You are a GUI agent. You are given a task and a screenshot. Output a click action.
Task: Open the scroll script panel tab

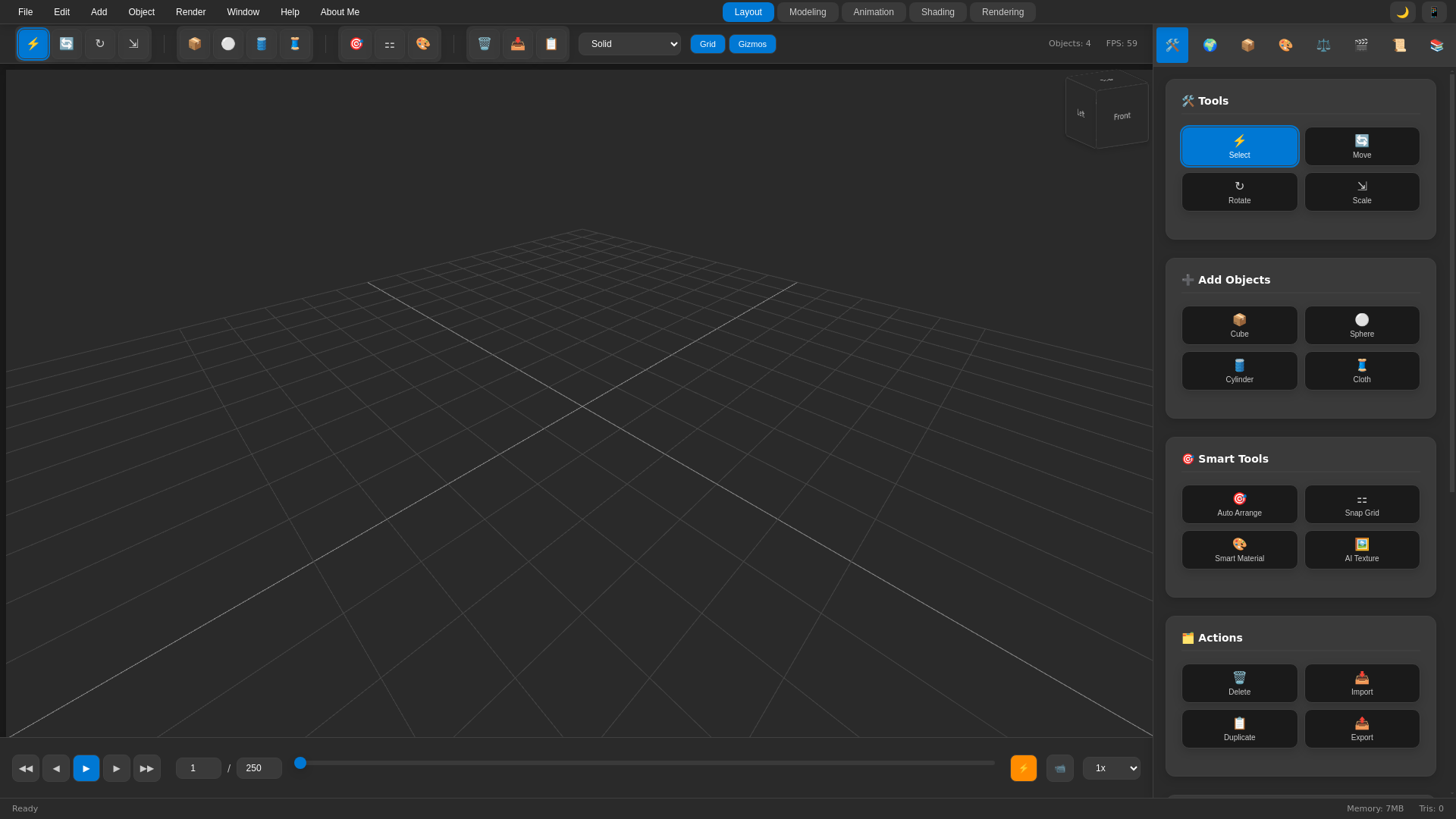tap(1399, 45)
